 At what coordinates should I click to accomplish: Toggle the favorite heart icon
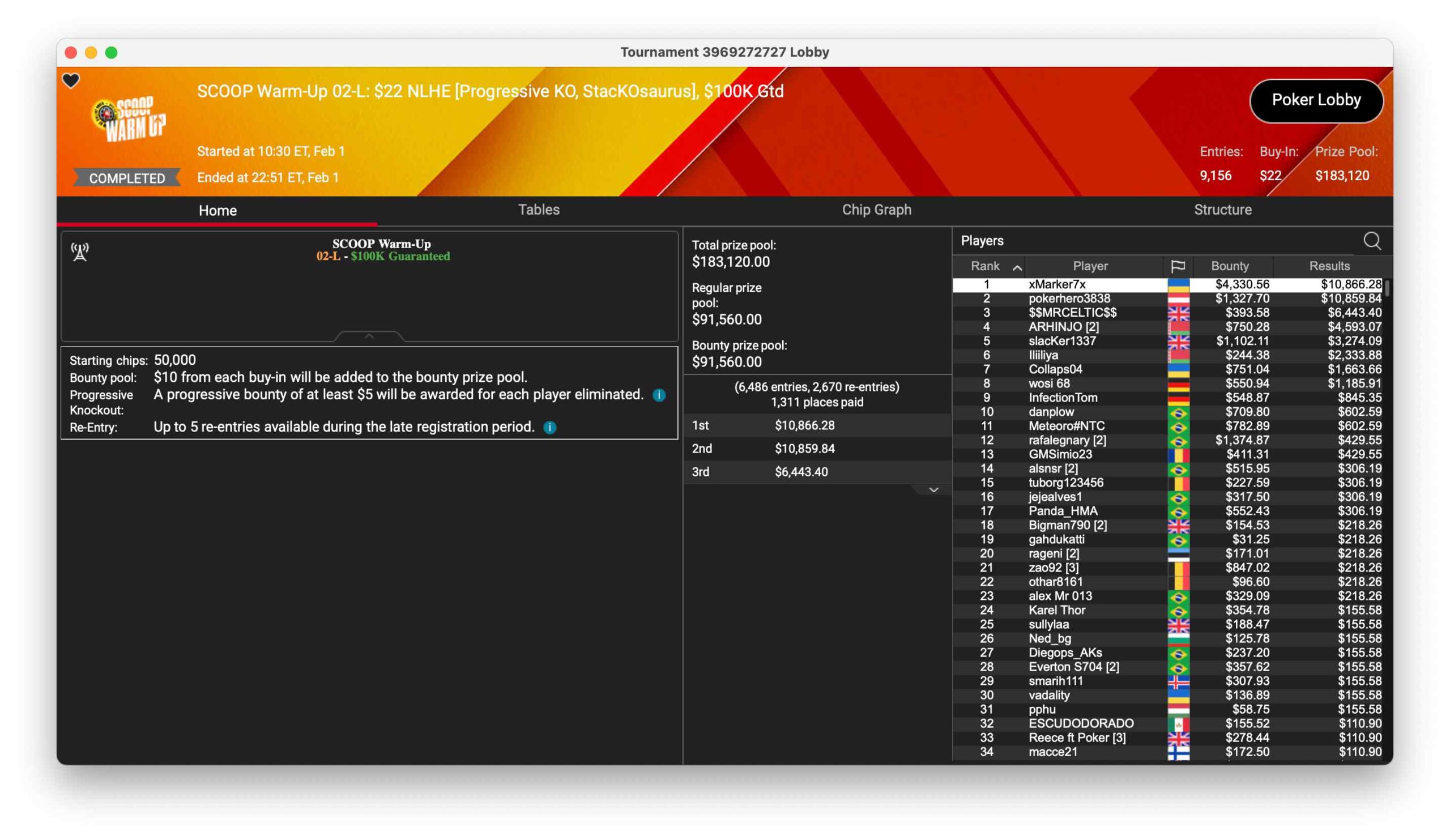[71, 80]
